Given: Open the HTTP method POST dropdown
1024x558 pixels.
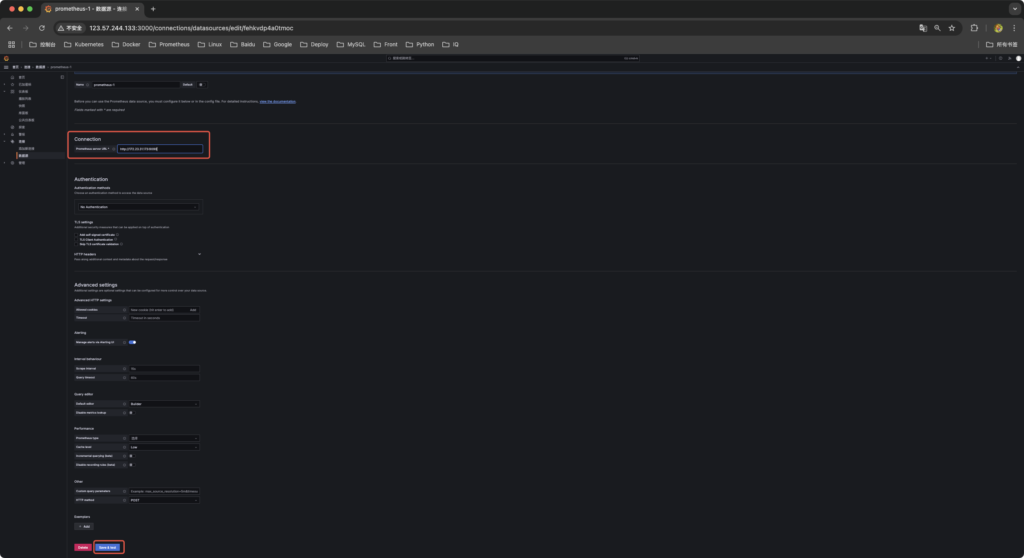Looking at the screenshot, I should click(163, 499).
